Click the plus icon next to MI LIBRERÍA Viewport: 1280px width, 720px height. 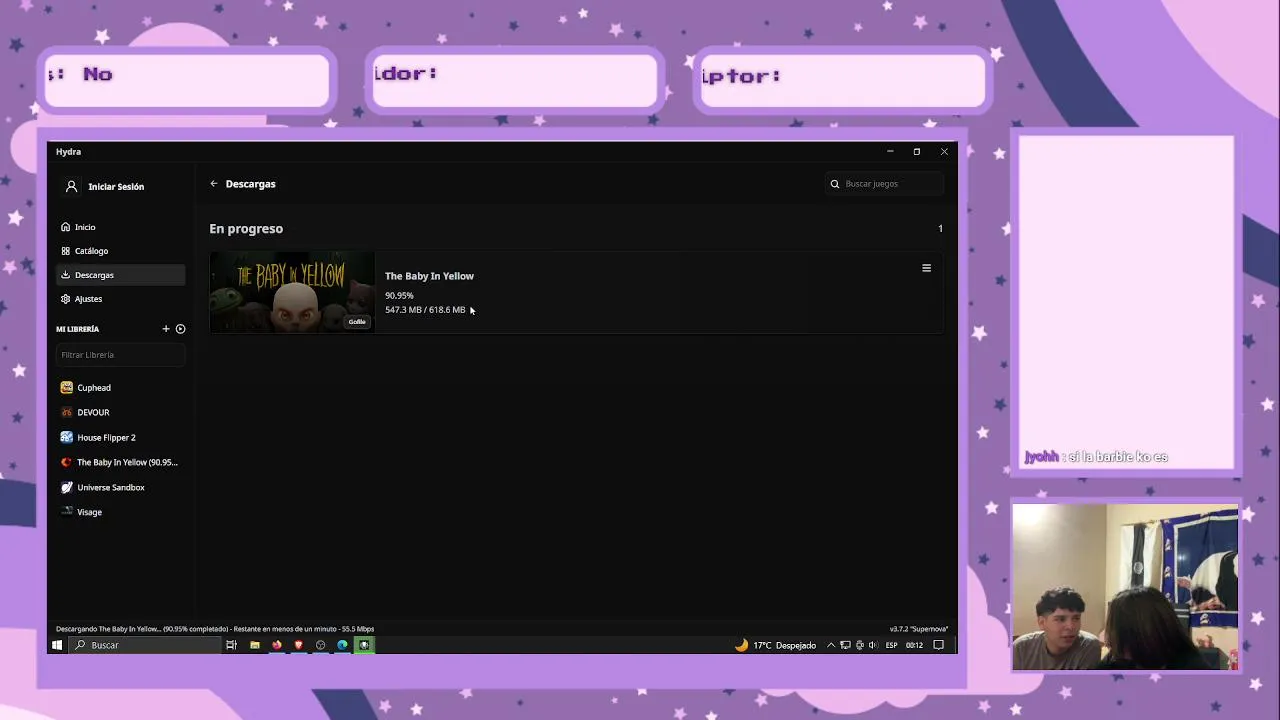click(x=166, y=329)
